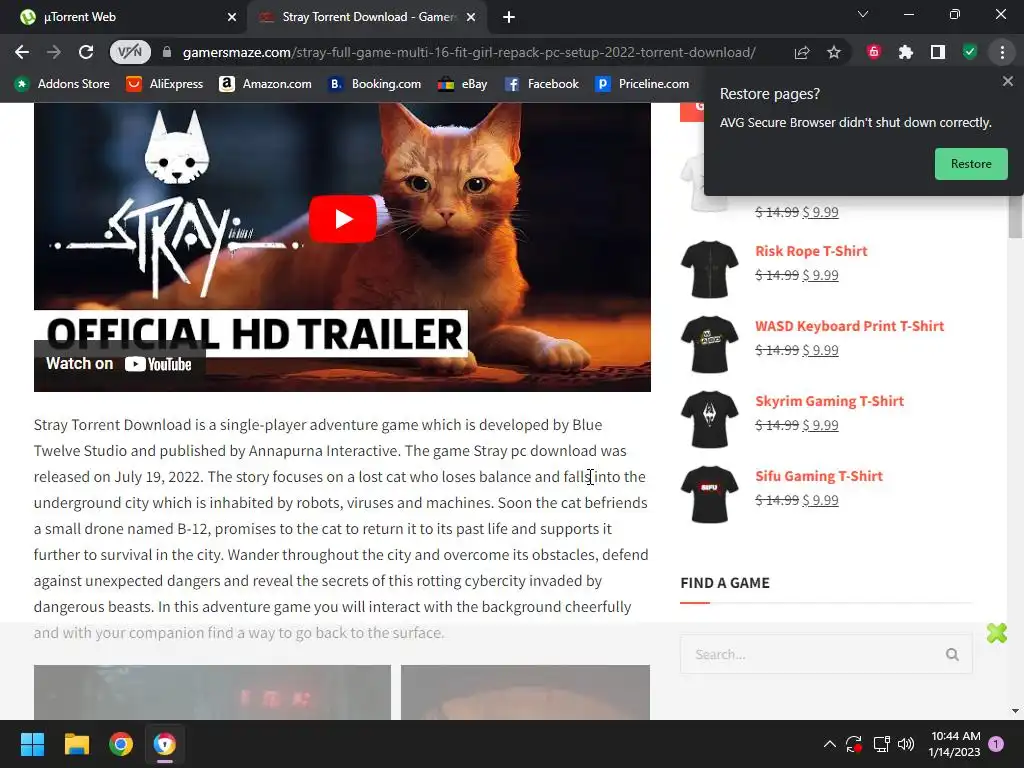The height and width of the screenshot is (768, 1024).
Task: Click the share page icon
Action: coord(802,52)
